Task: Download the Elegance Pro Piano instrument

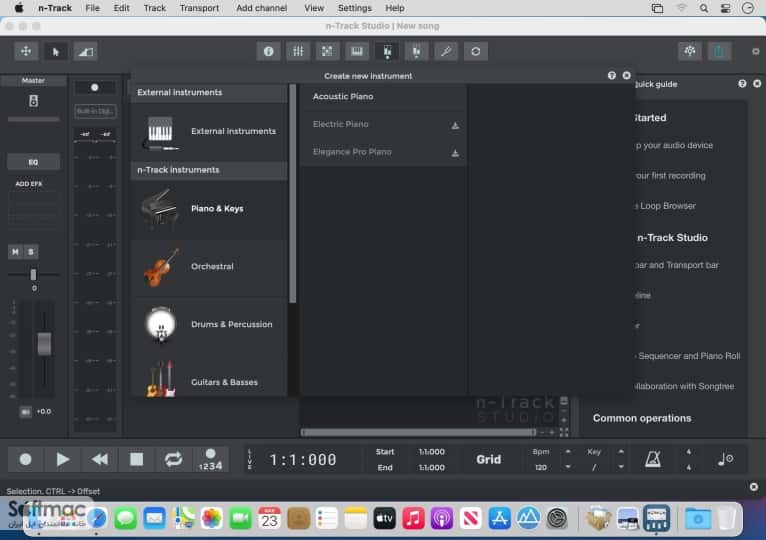Action: coord(455,153)
